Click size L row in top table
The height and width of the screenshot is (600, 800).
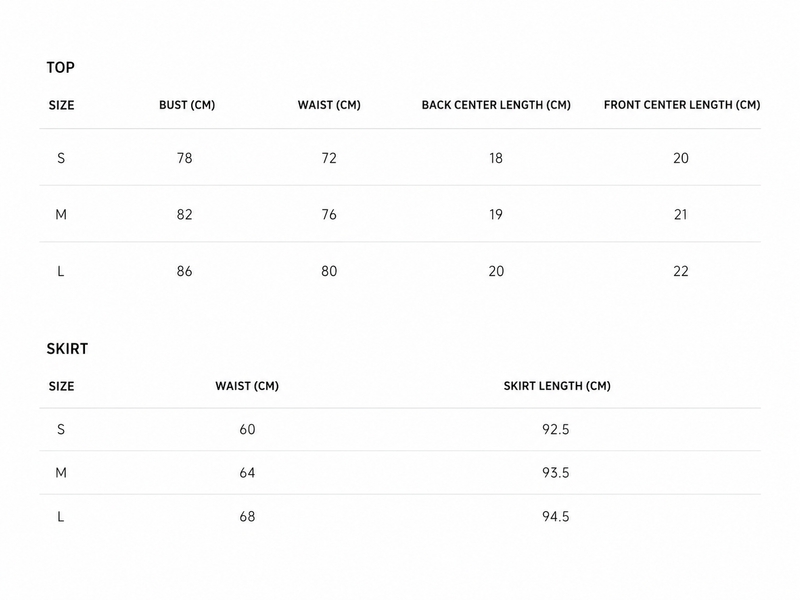click(400, 271)
